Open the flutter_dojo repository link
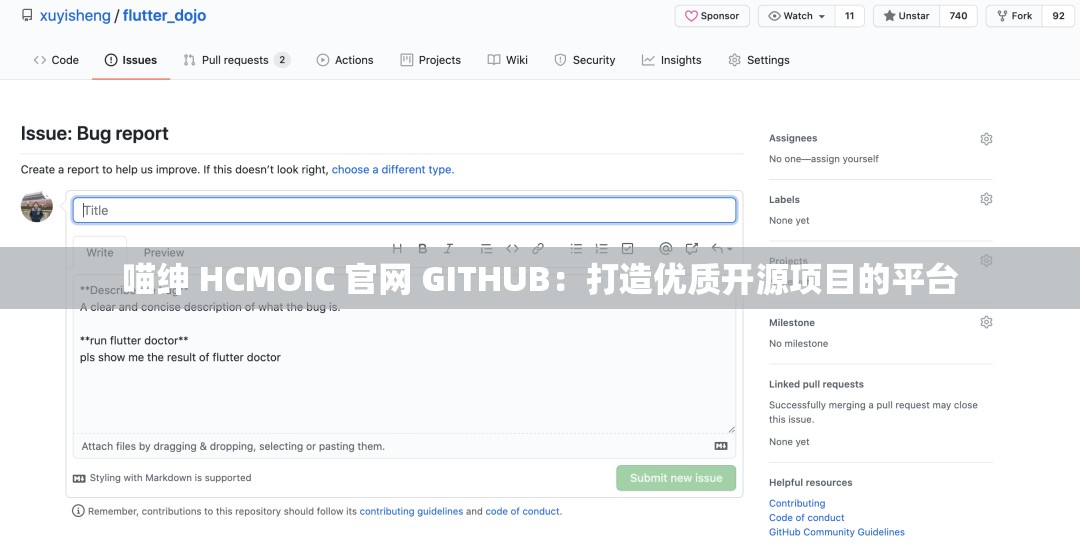1080x557 pixels. 164,15
